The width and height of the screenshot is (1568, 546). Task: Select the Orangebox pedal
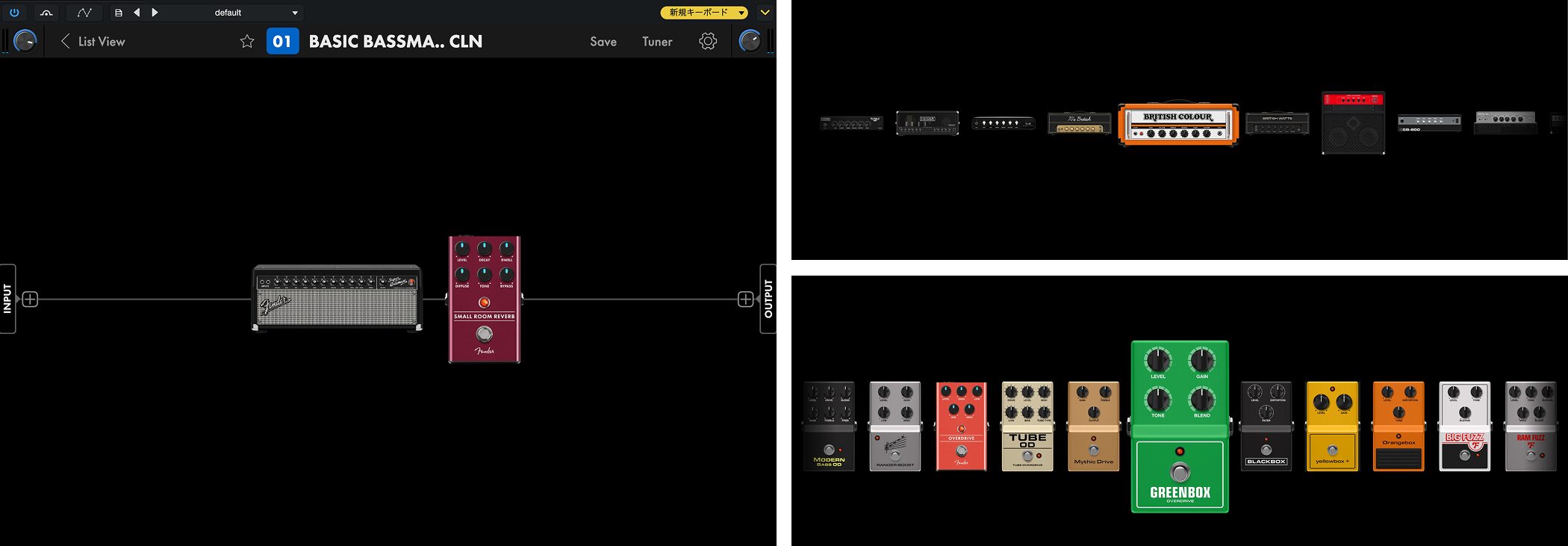(1399, 426)
